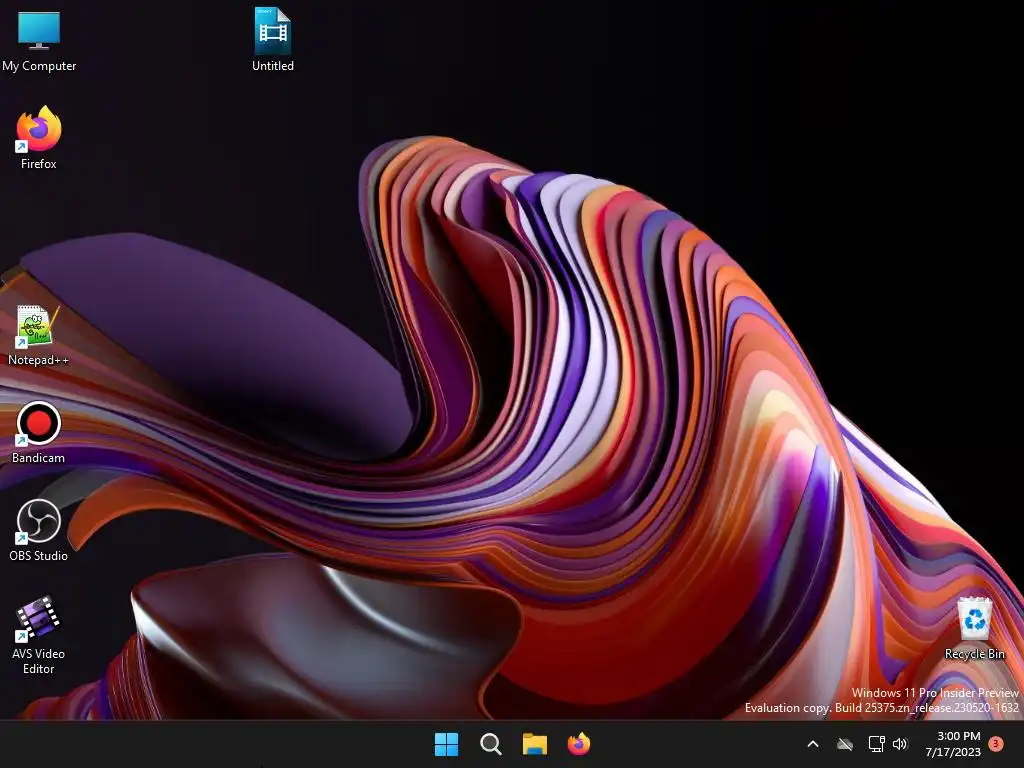Screen dimensions: 1024x768
Task: Show hidden system tray icons
Action: tap(813, 744)
